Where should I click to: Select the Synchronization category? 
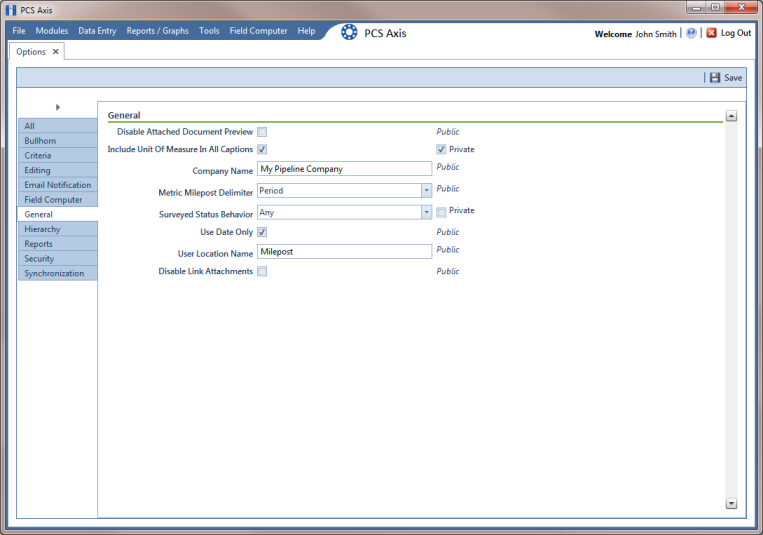point(57,273)
